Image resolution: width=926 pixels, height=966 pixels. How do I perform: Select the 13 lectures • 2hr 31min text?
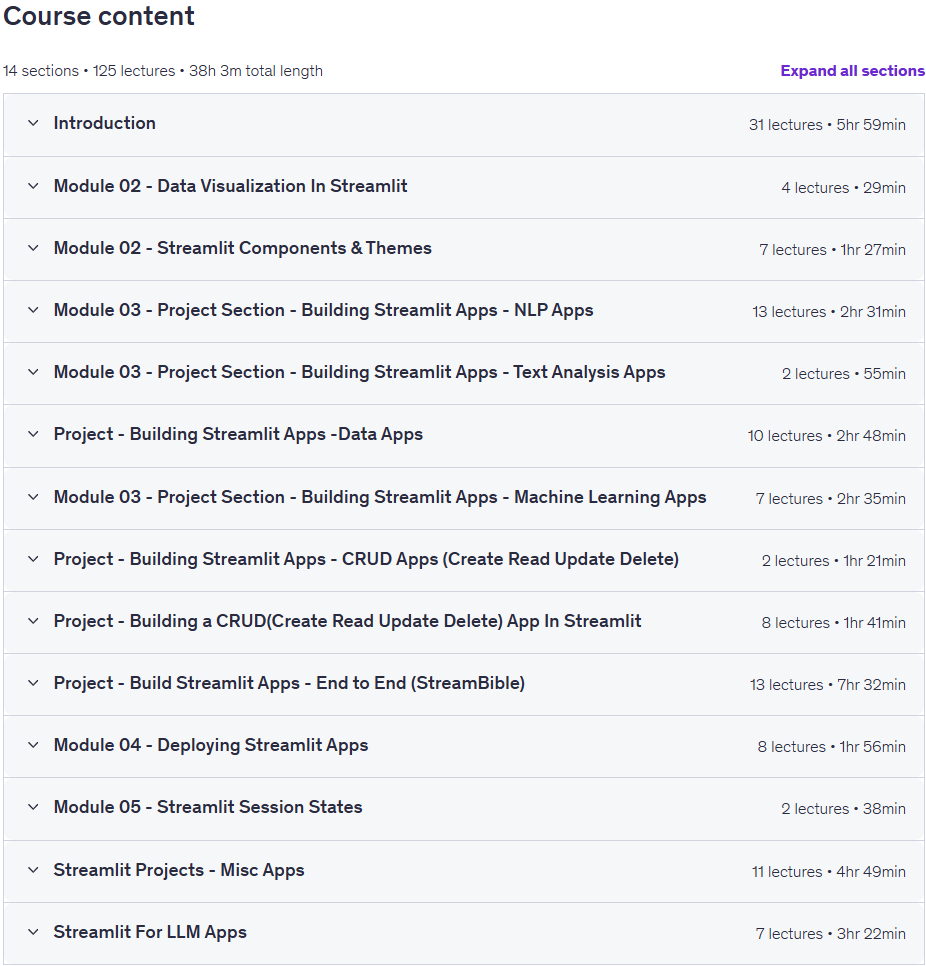point(829,312)
